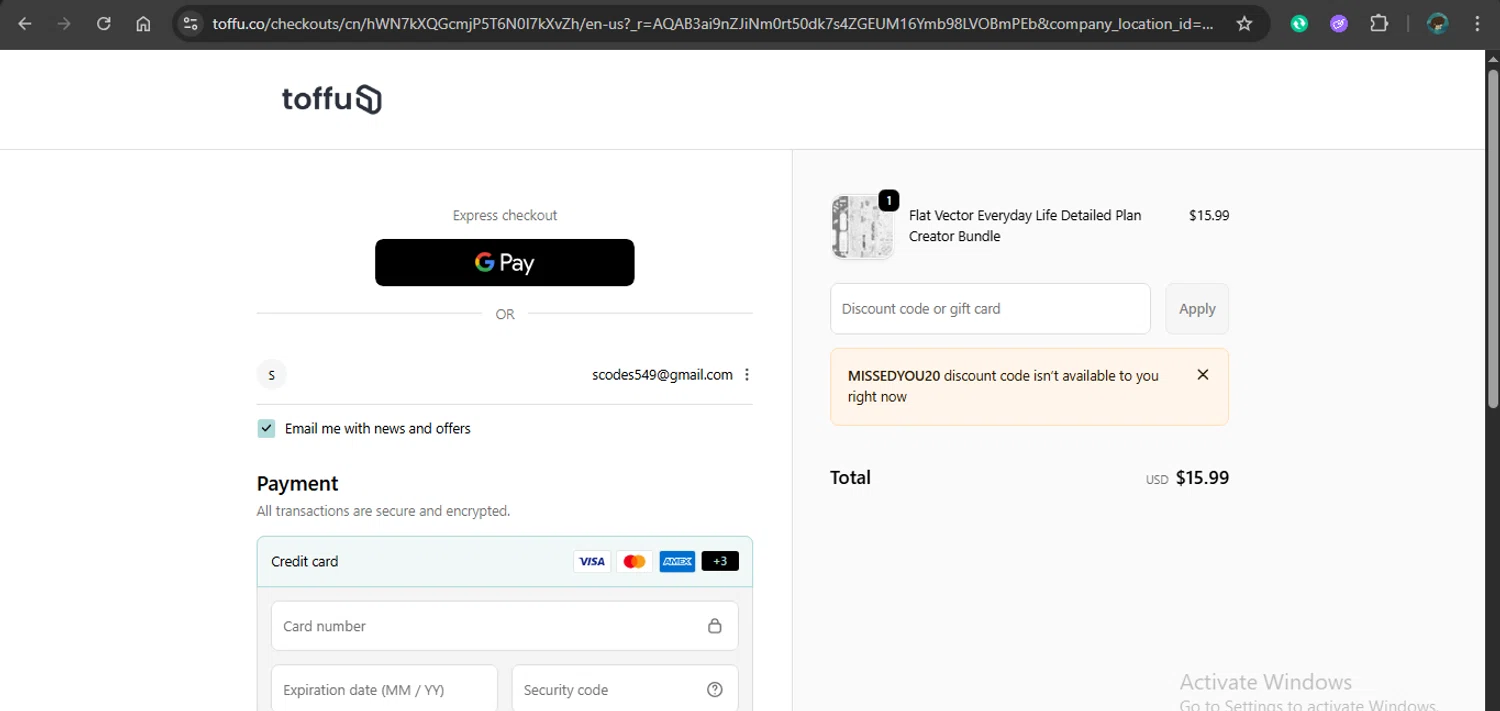This screenshot has height=711, width=1500.
Task: Click the toffu logo
Action: (332, 99)
